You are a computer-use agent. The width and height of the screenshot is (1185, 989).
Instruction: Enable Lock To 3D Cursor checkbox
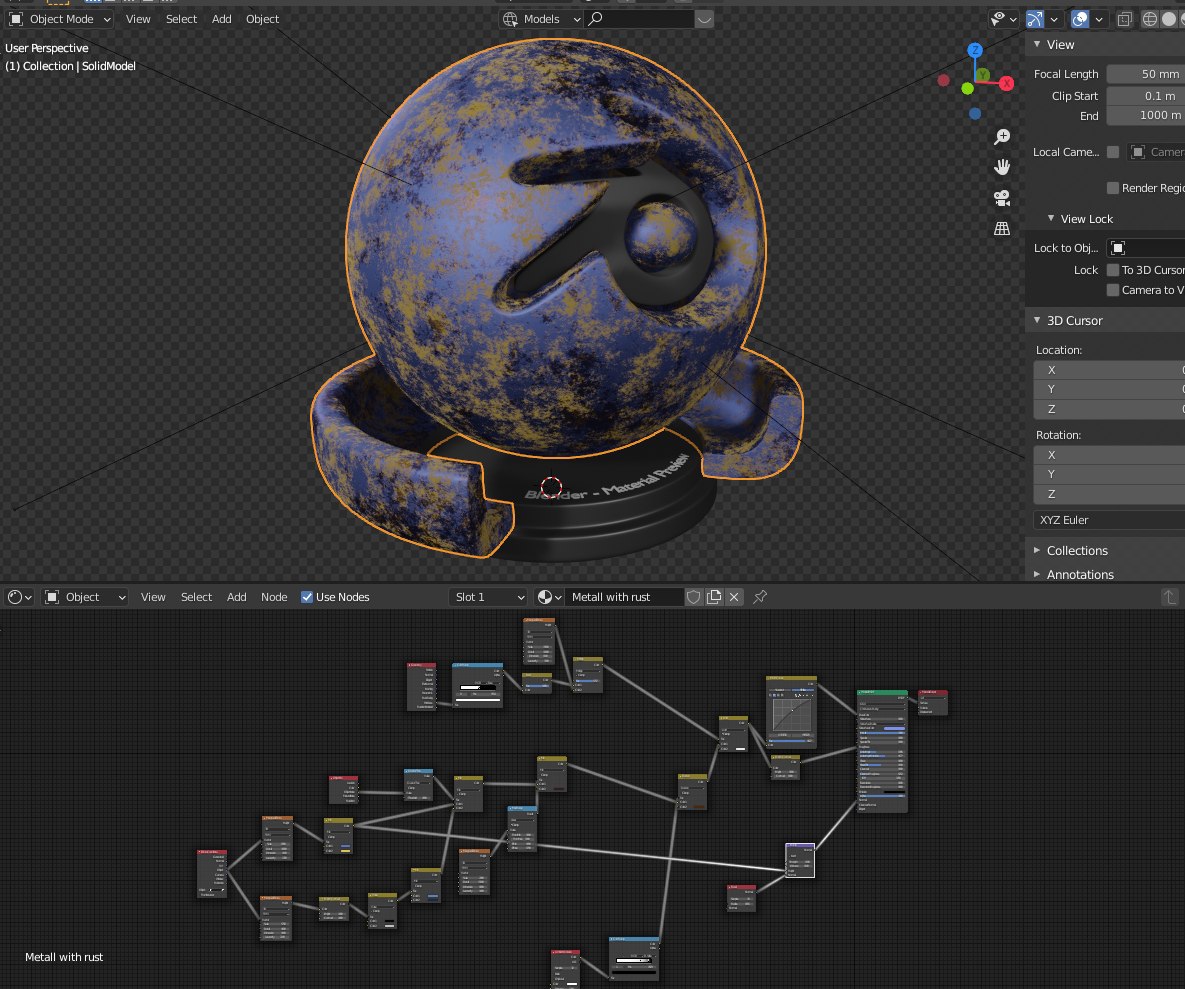(x=1112, y=270)
